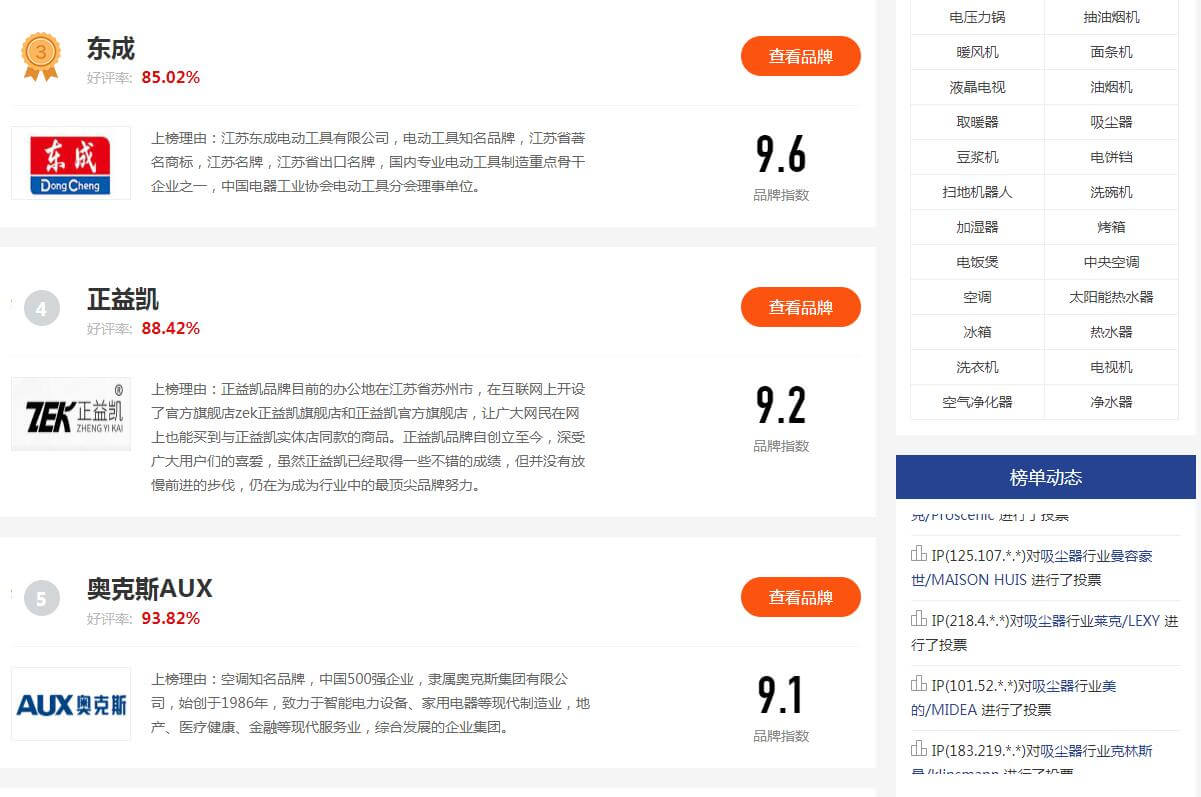Click the 东成 上榜理由 description text
This screenshot has height=797, width=1201.
coord(369,162)
